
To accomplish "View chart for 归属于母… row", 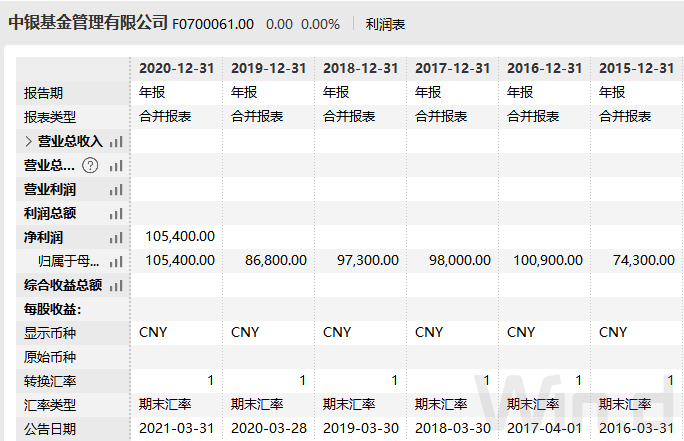I will tap(116, 261).
